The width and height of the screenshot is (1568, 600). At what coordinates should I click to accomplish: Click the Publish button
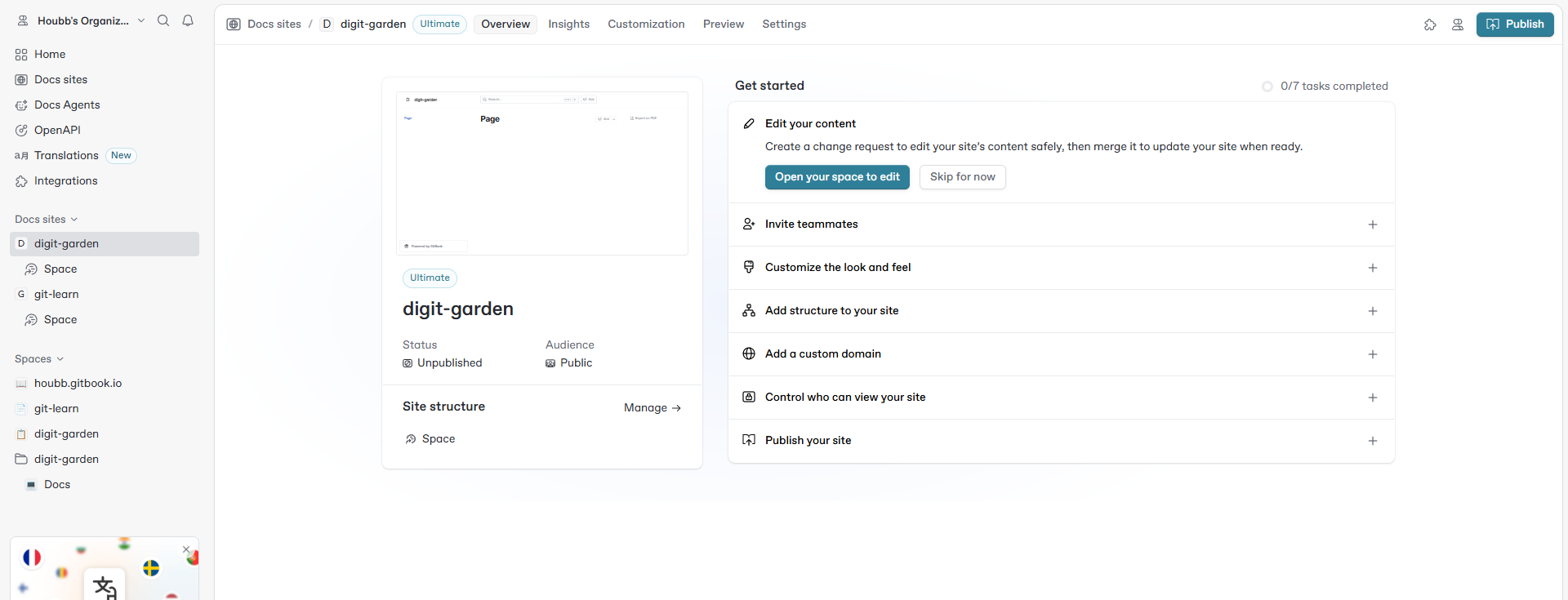pos(1515,24)
